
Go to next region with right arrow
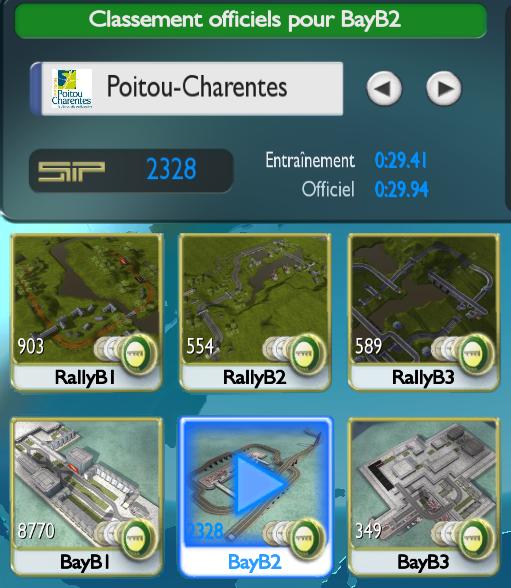pyautogui.click(x=444, y=88)
